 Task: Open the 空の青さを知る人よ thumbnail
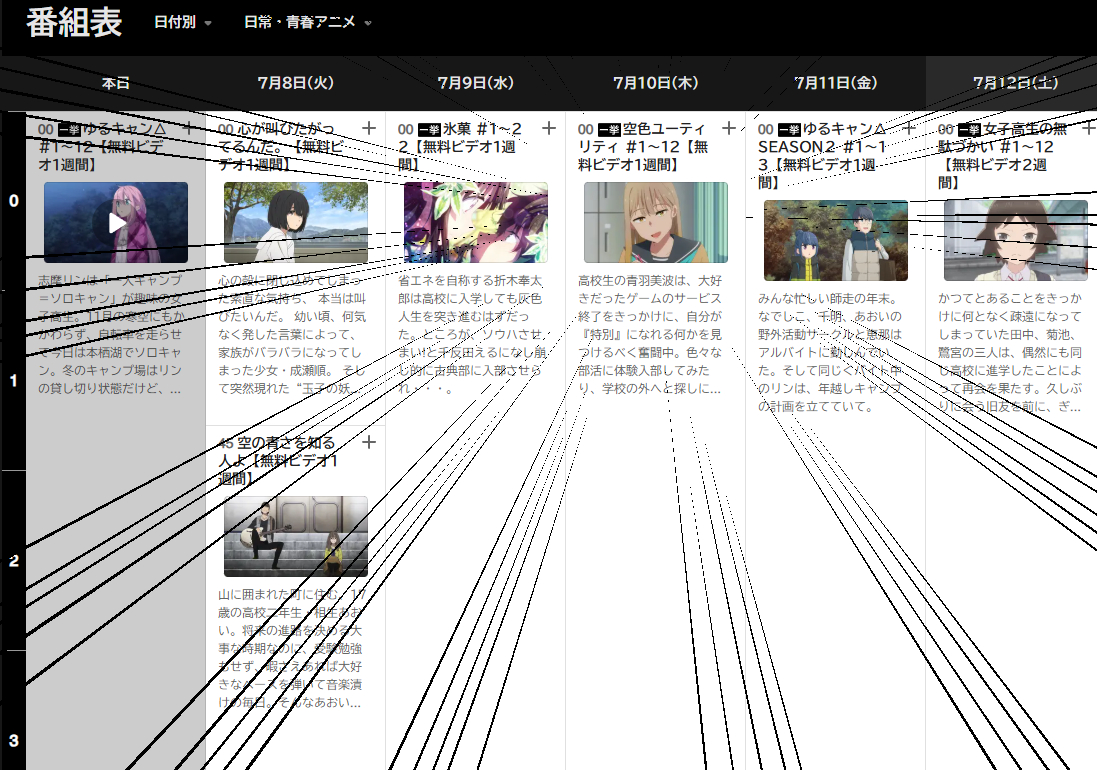296,536
